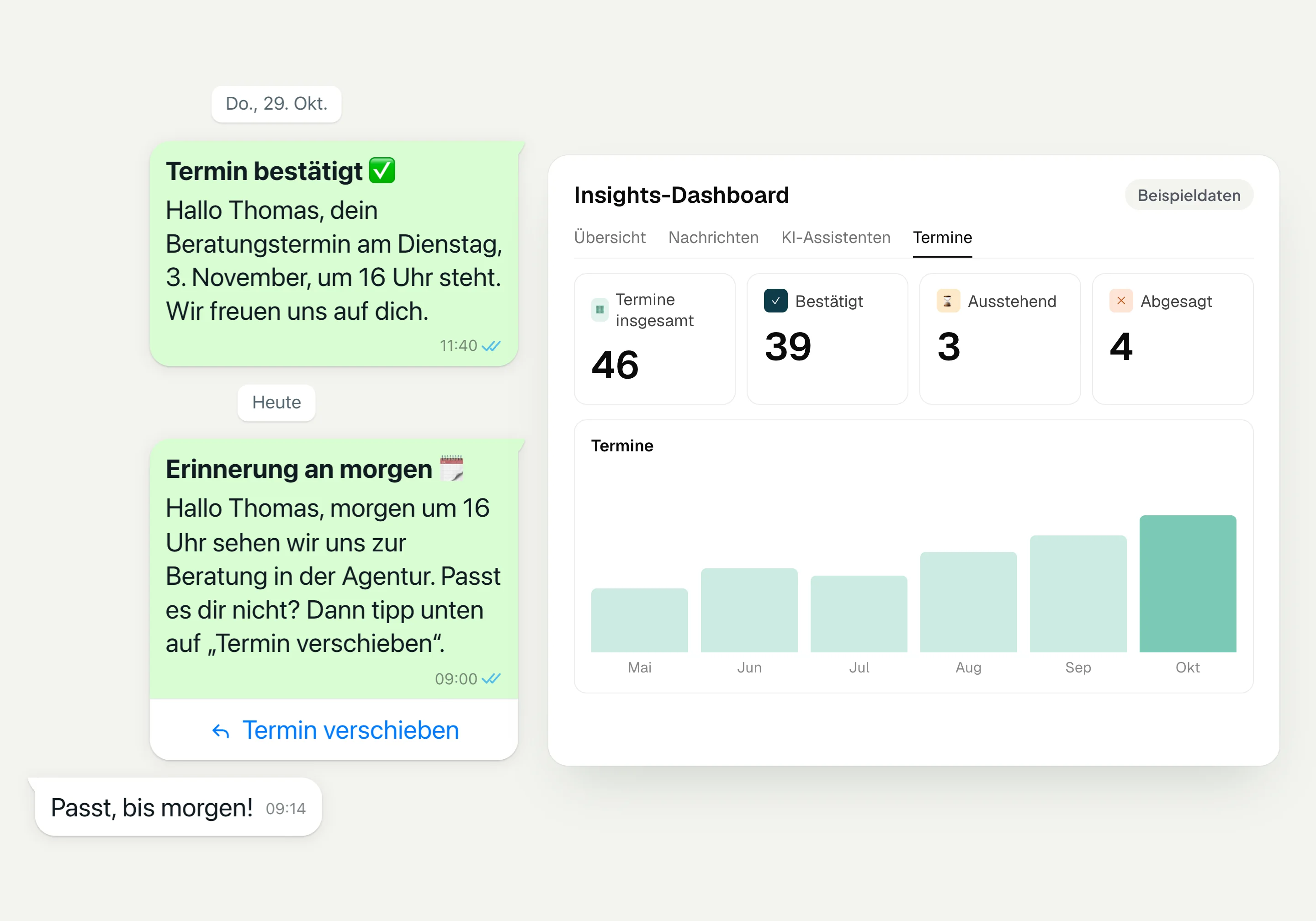Click the value 46 for Termine insgesamt
This screenshot has height=921, width=1316.
click(615, 365)
